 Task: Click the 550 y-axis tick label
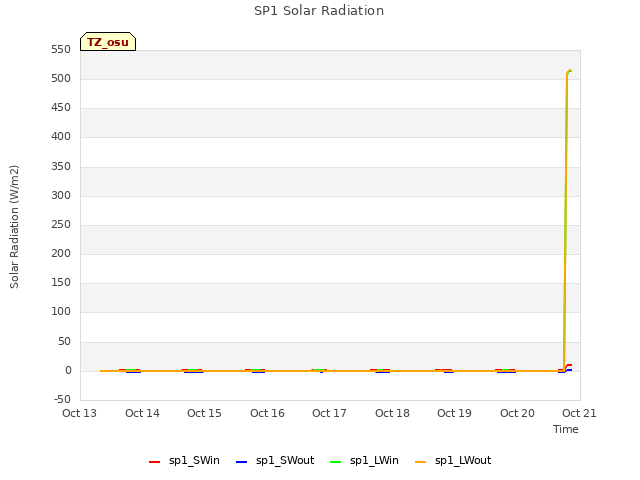61,49
